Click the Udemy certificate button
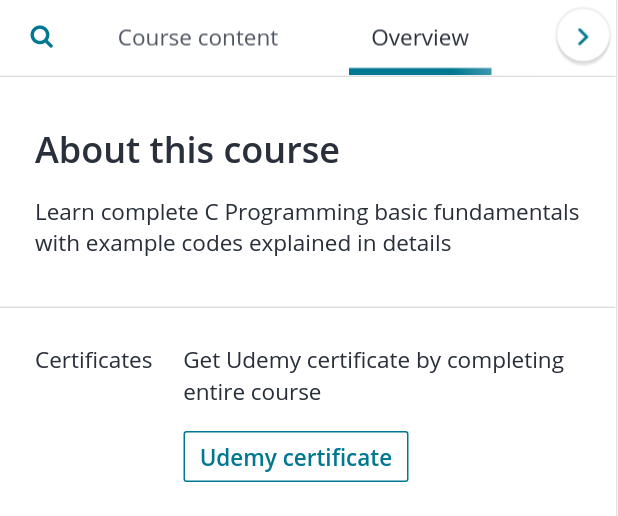The width and height of the screenshot is (618, 516). tap(296, 456)
